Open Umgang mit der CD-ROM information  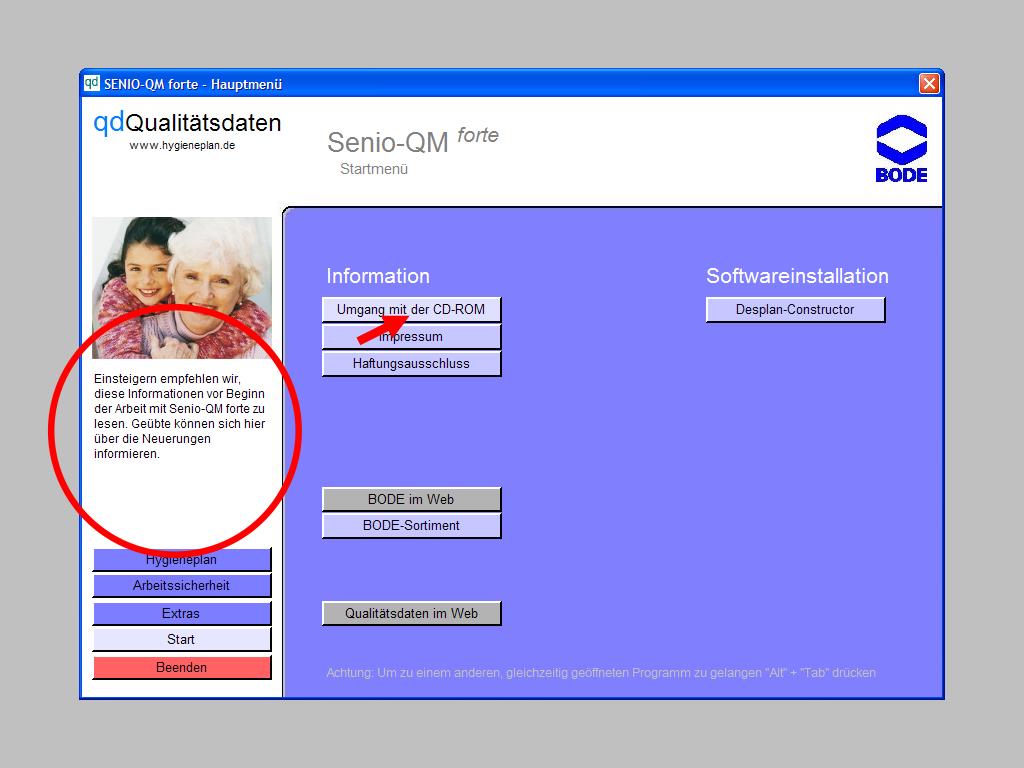point(411,310)
